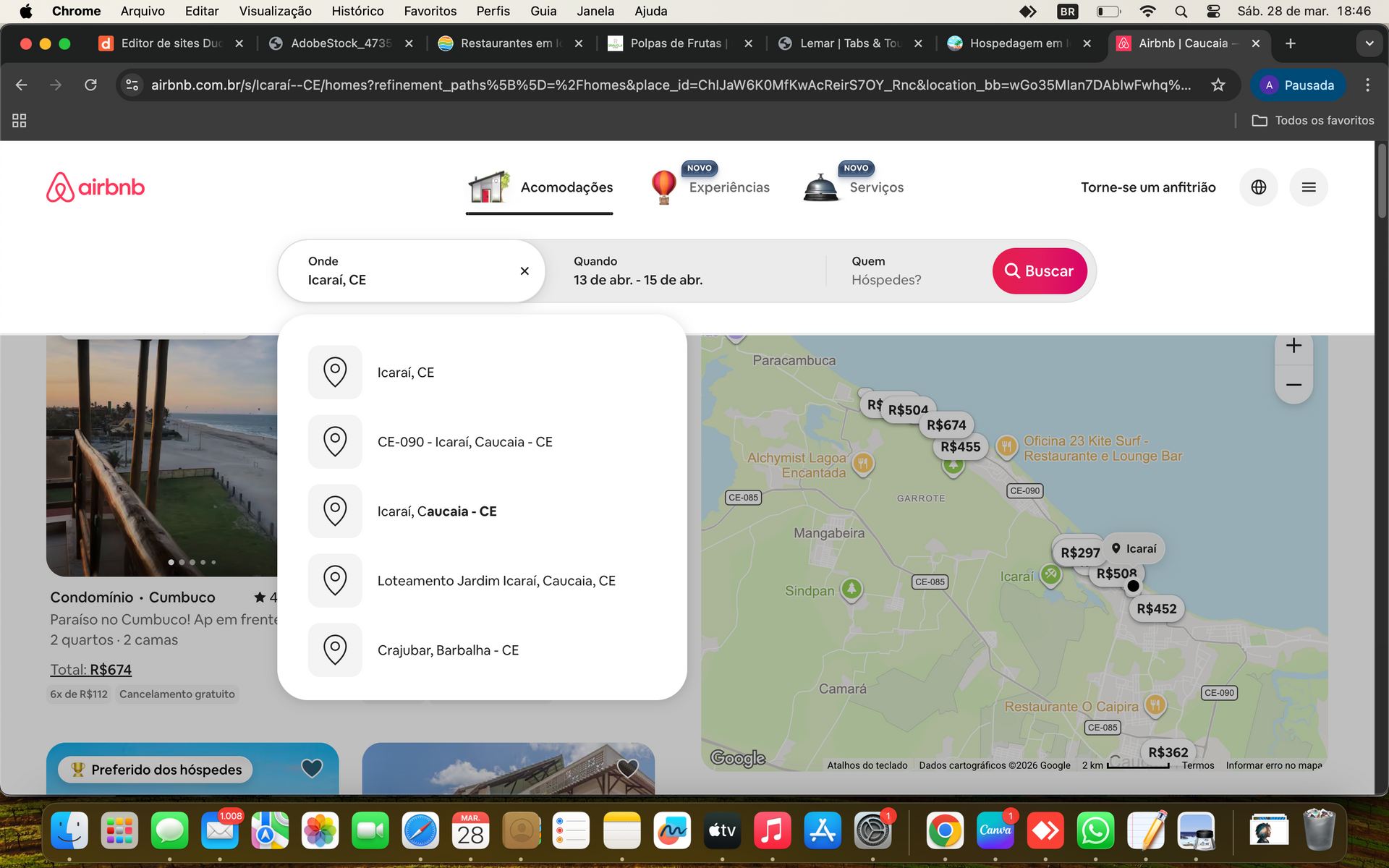Clear the Onde field with the X button
Screen dimensions: 1389x868
pos(524,271)
